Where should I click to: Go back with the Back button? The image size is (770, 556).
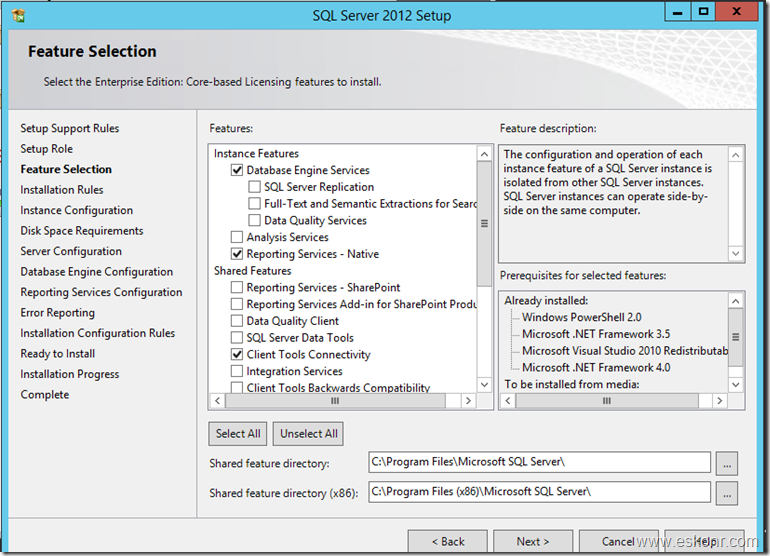(x=448, y=541)
